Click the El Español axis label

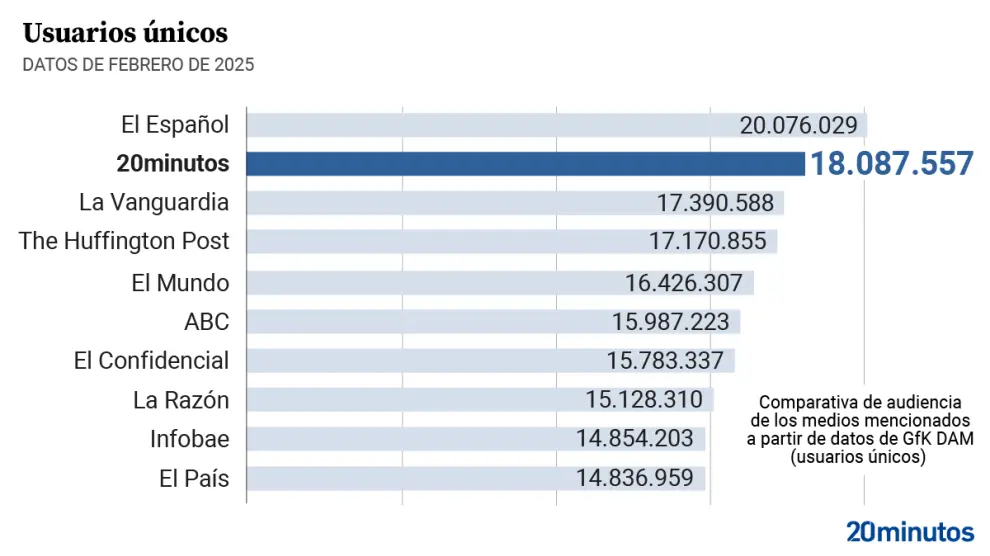coord(175,125)
